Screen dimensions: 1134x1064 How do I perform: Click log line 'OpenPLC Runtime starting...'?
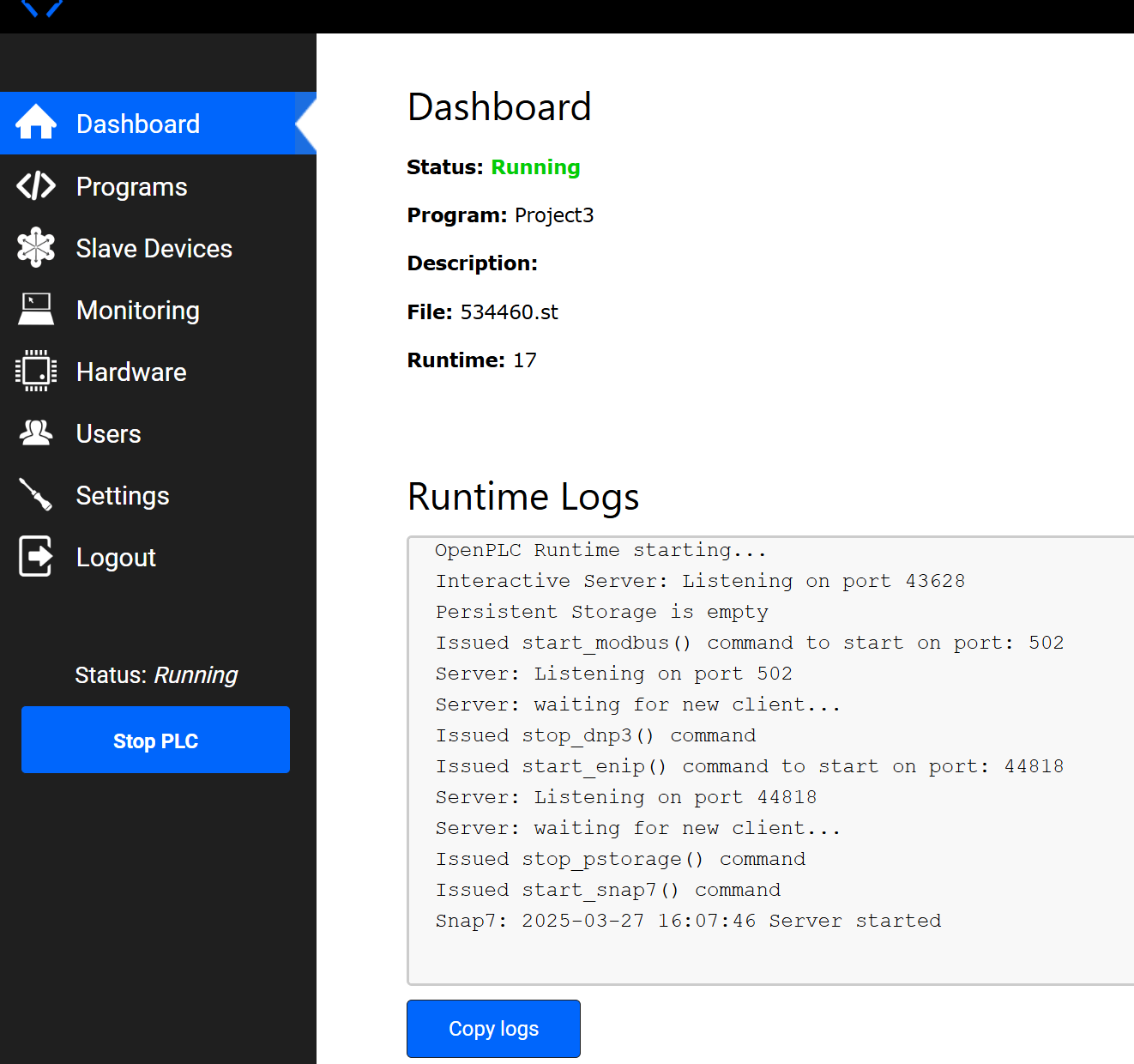click(x=600, y=550)
